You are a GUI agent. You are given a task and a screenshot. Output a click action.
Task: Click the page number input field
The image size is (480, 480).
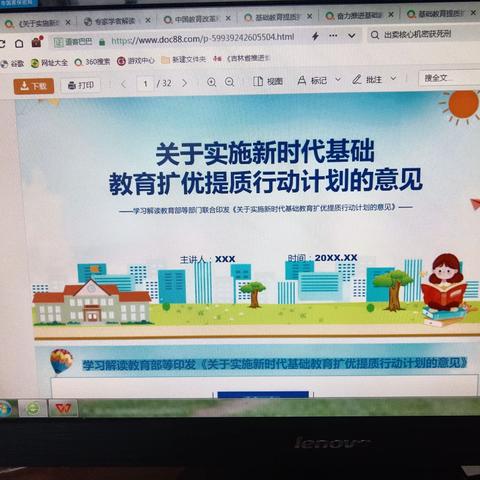[145, 84]
